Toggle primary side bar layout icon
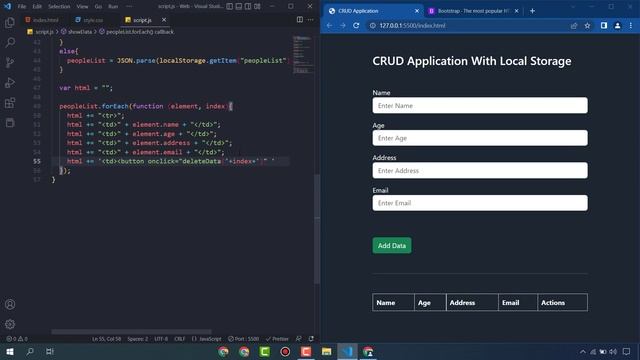Screen dimensions: 640x360 pyautogui.click(x=230, y=7)
